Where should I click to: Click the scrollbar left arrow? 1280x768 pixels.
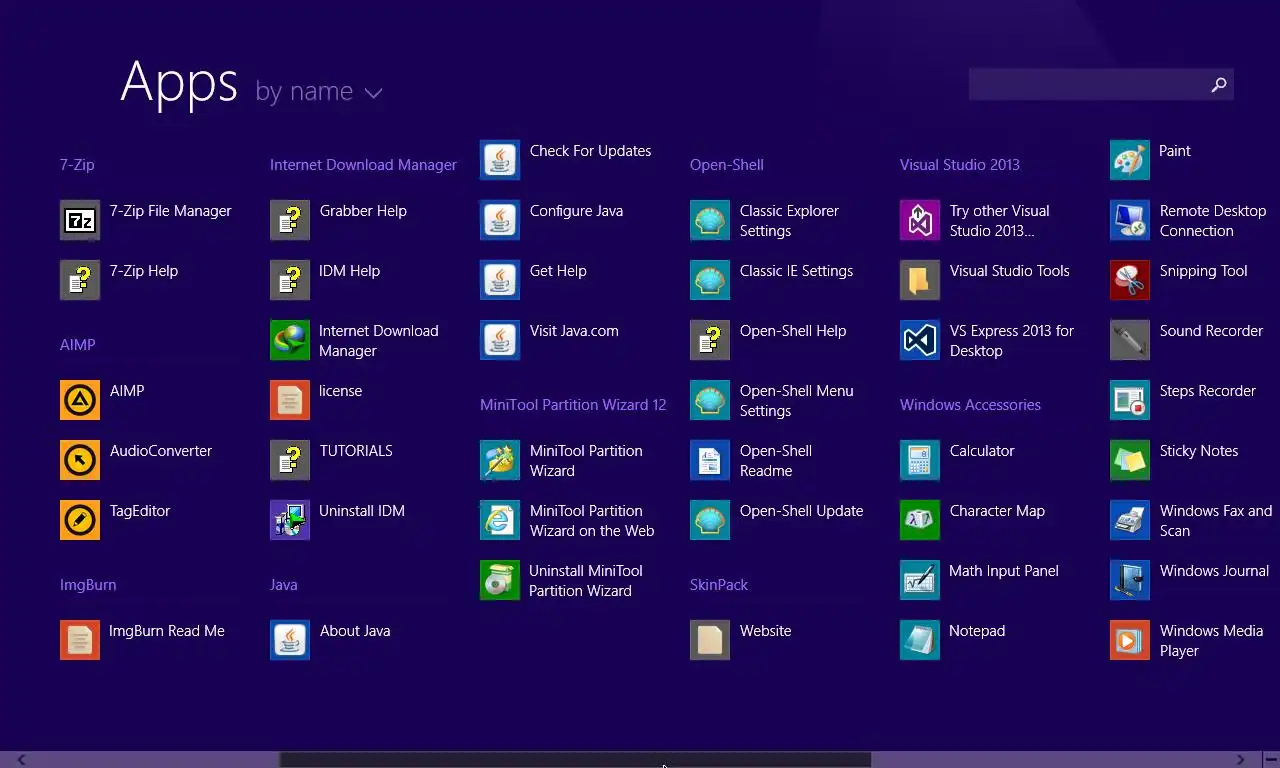(x=21, y=760)
